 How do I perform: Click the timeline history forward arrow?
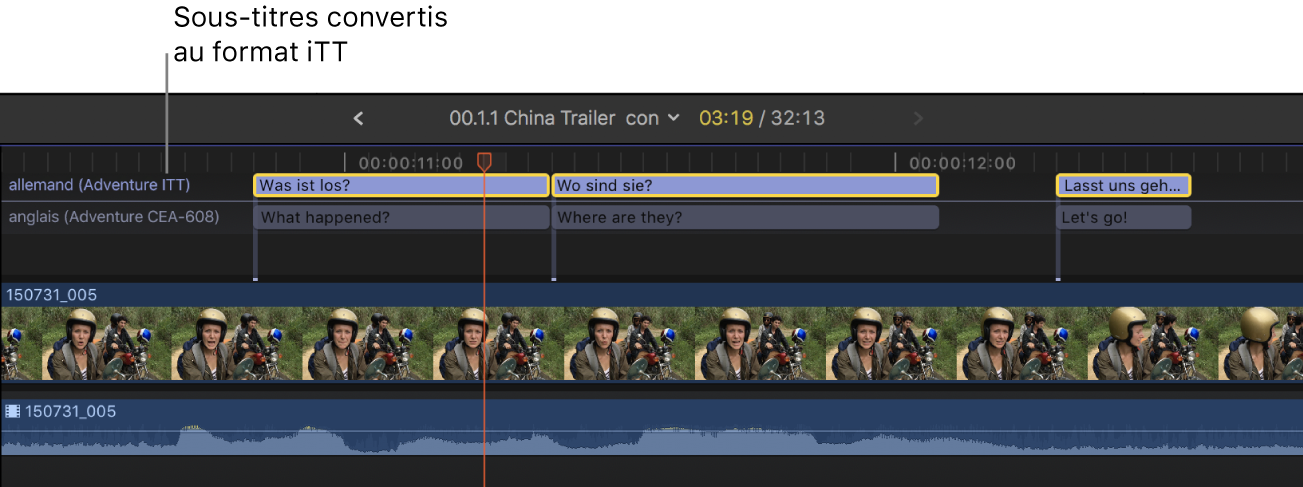coord(918,119)
